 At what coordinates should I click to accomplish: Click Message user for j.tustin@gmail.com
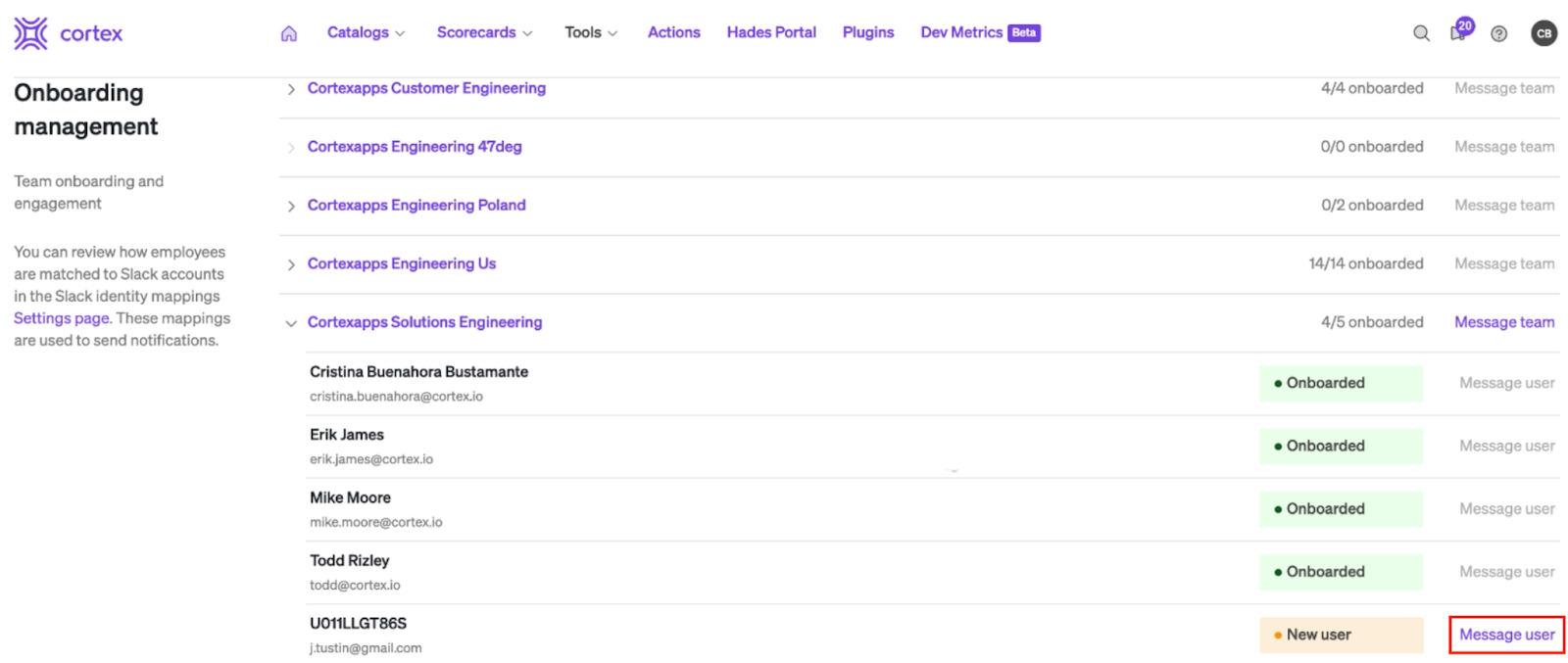[1506, 635]
